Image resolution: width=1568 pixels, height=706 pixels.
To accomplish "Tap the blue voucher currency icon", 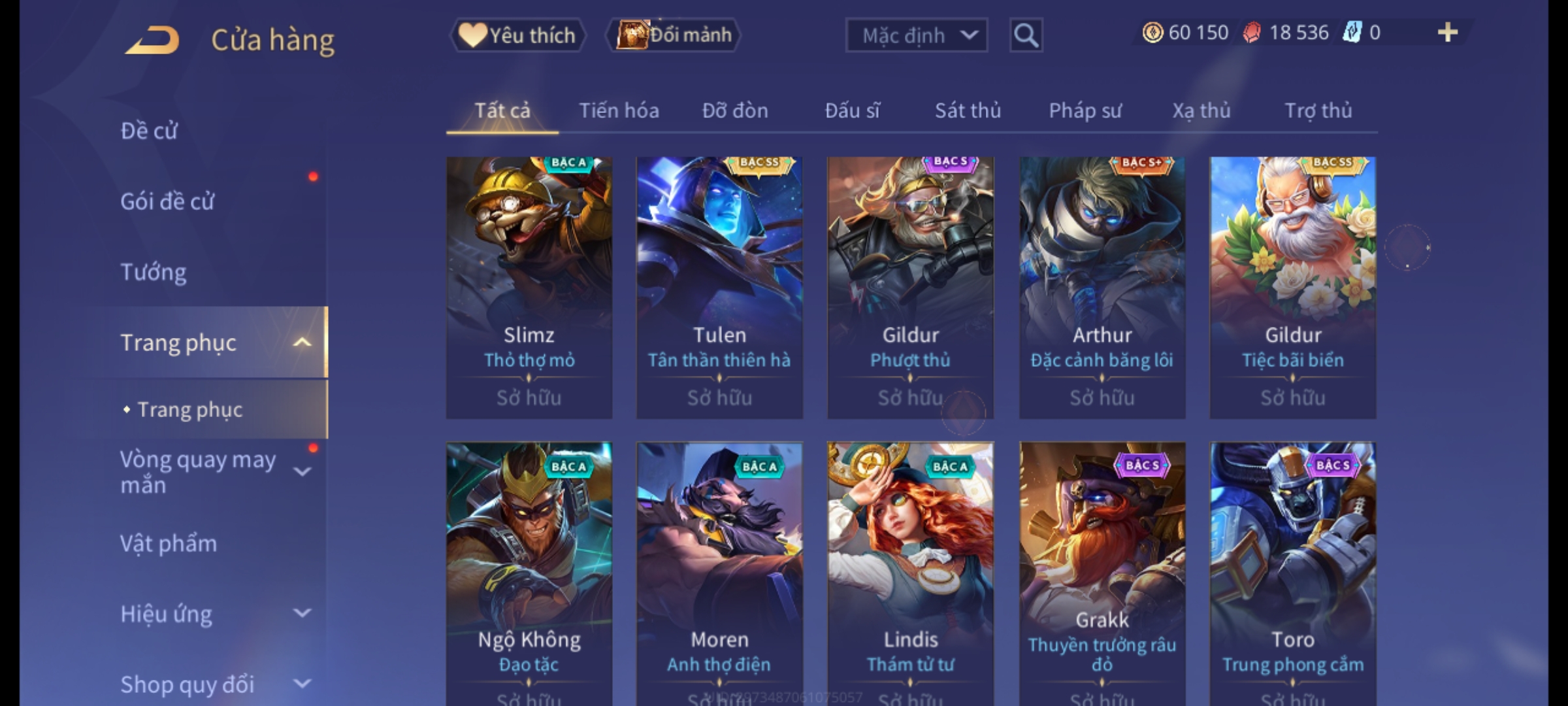I will pyautogui.click(x=1352, y=32).
